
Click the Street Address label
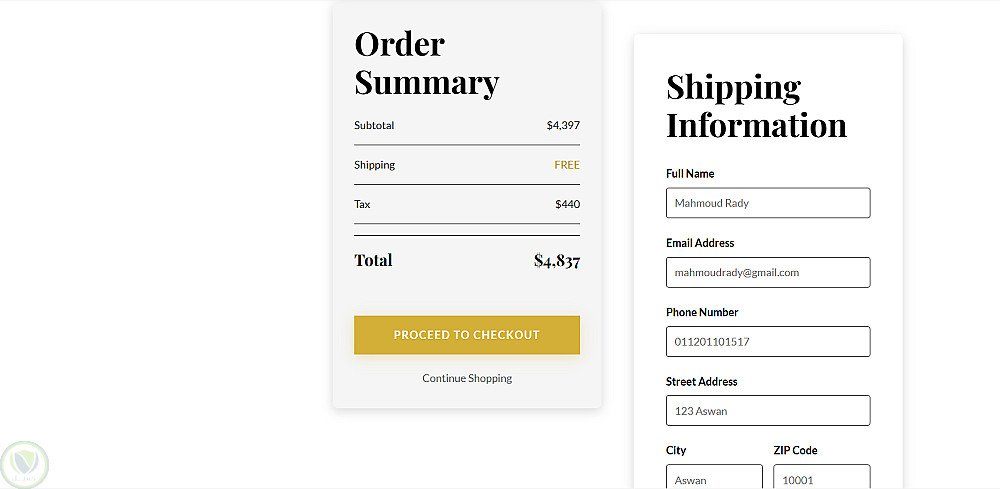click(x=701, y=382)
